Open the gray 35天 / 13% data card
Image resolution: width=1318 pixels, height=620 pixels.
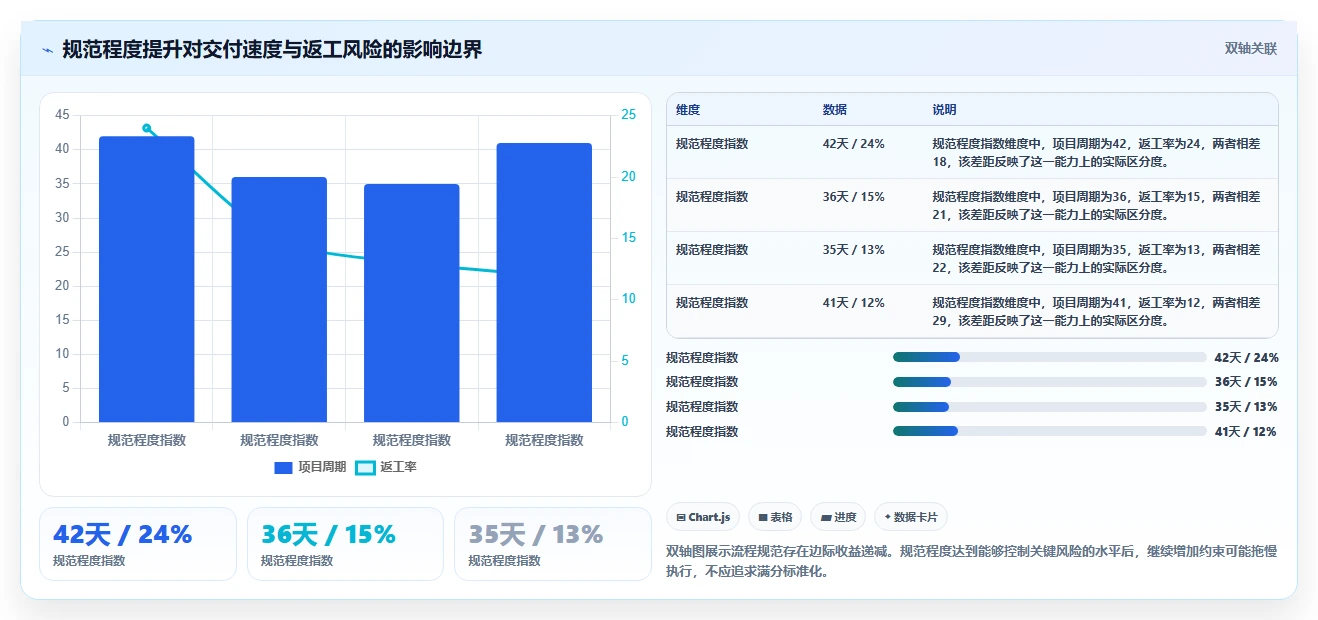click(x=552, y=544)
